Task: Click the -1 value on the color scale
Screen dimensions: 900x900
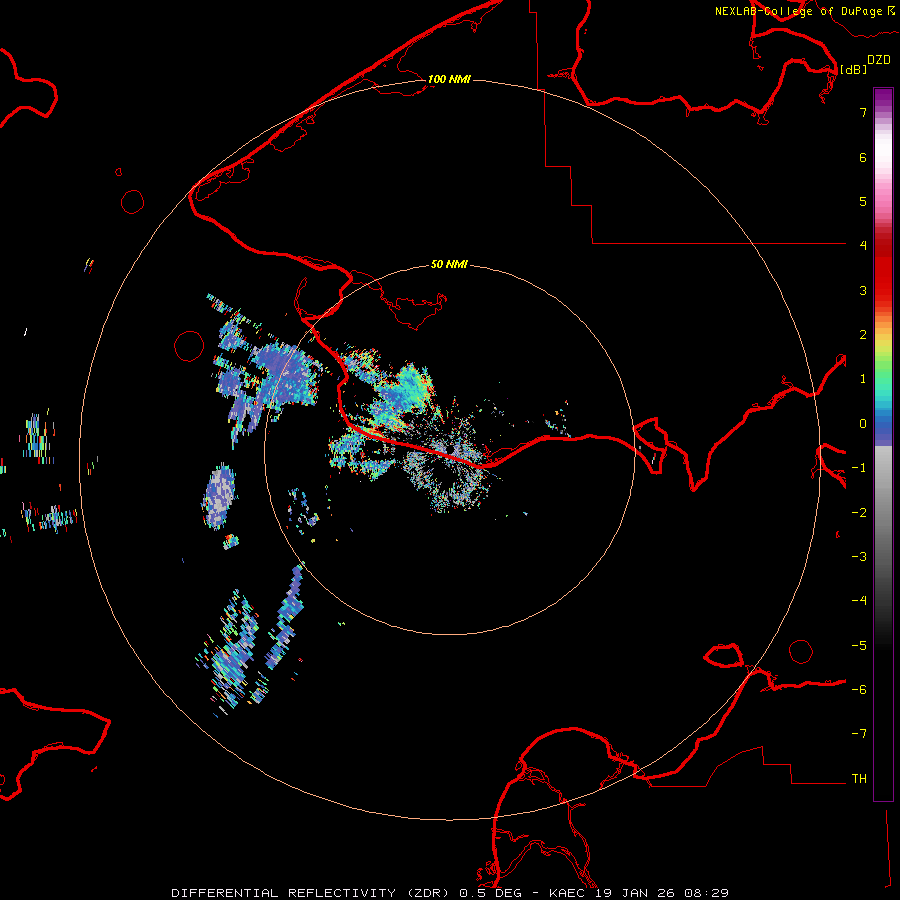Action: 859,468
